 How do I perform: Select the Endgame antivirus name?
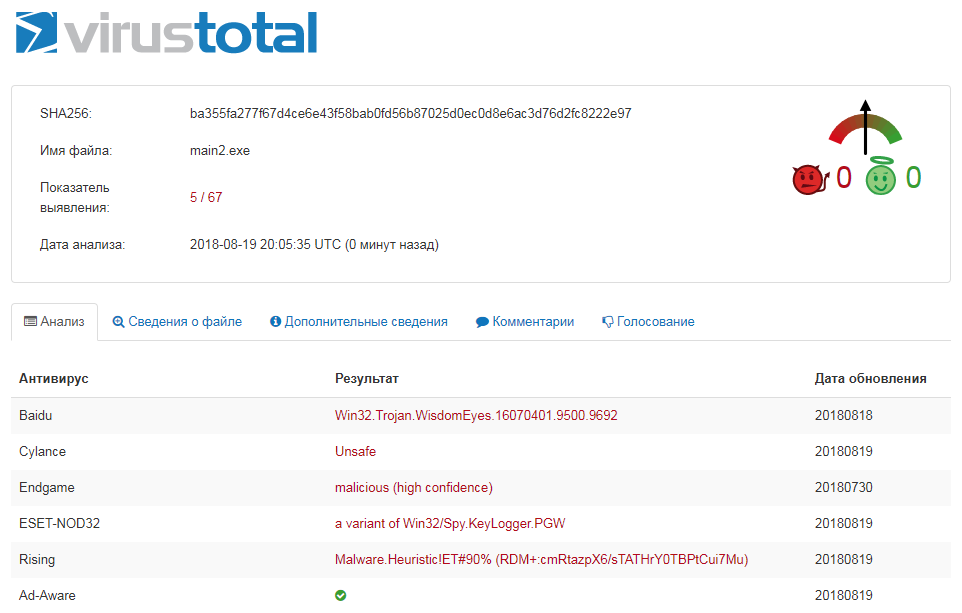coord(47,488)
